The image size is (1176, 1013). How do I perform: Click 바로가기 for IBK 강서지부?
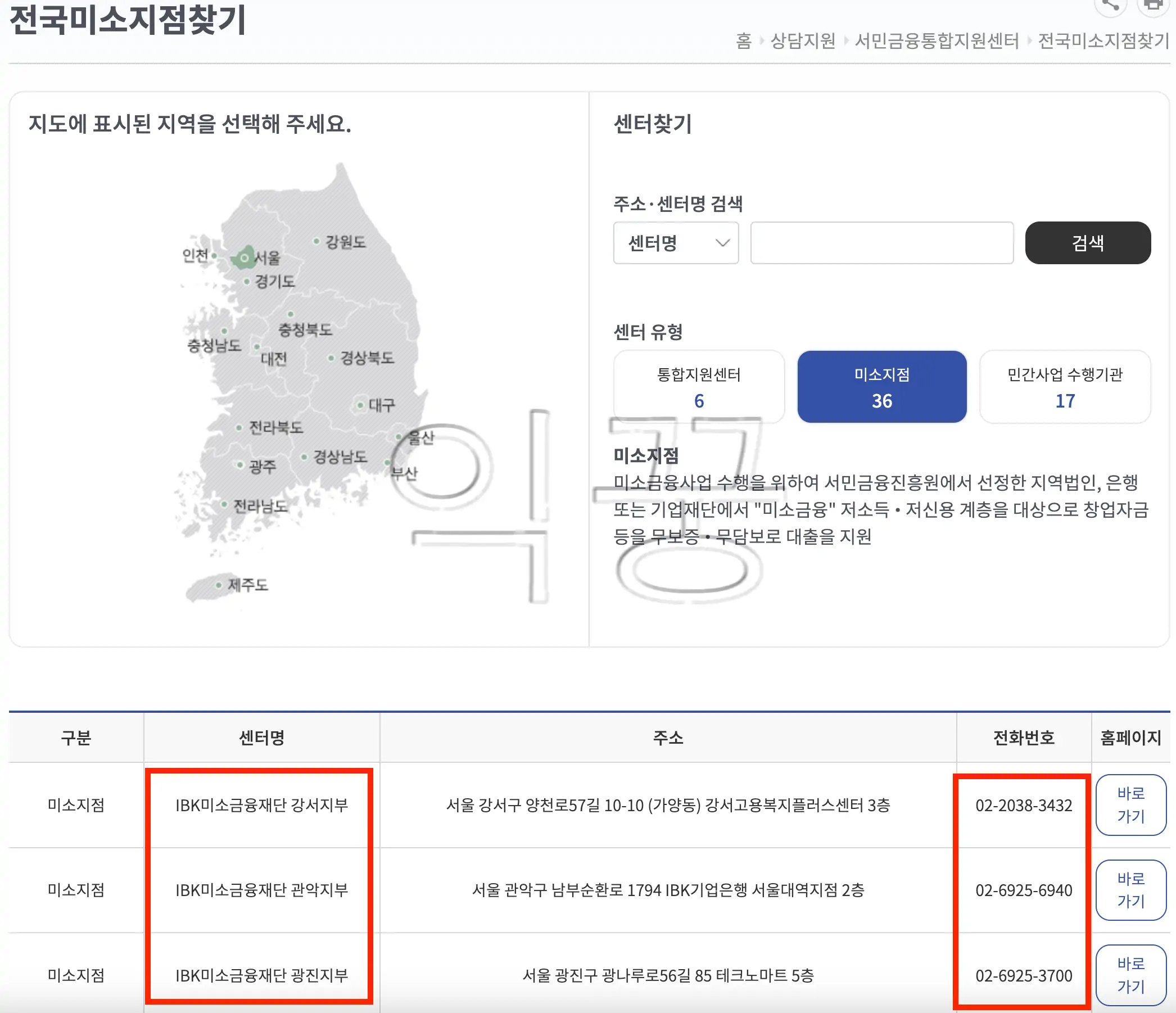click(x=1130, y=805)
